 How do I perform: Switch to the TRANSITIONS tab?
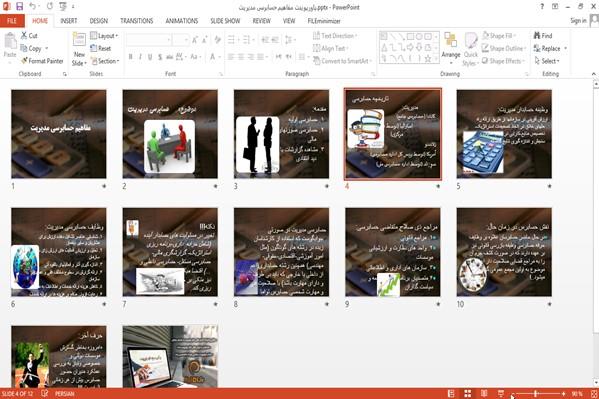(136, 21)
